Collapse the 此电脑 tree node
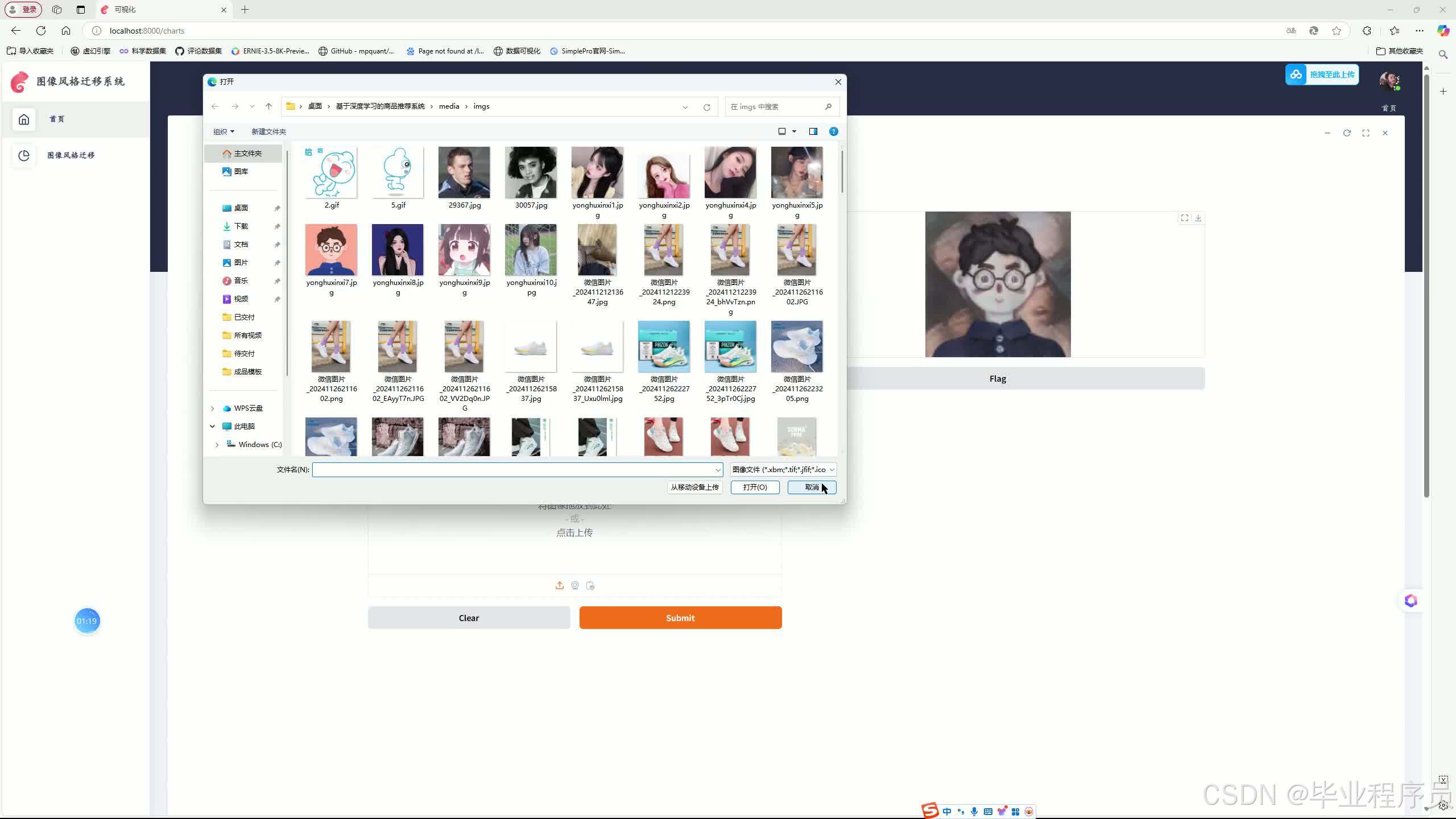This screenshot has width=1456, height=819. pyautogui.click(x=213, y=426)
